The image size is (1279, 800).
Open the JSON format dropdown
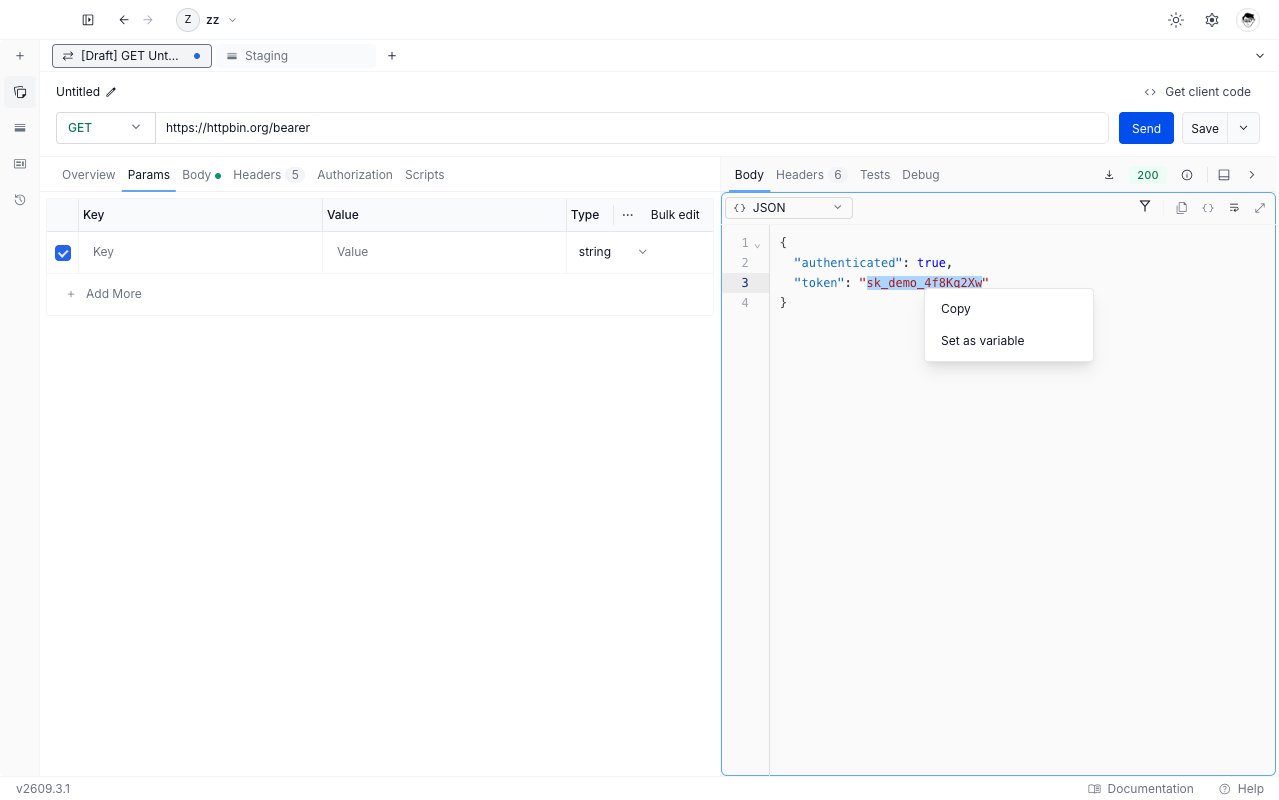(x=789, y=208)
